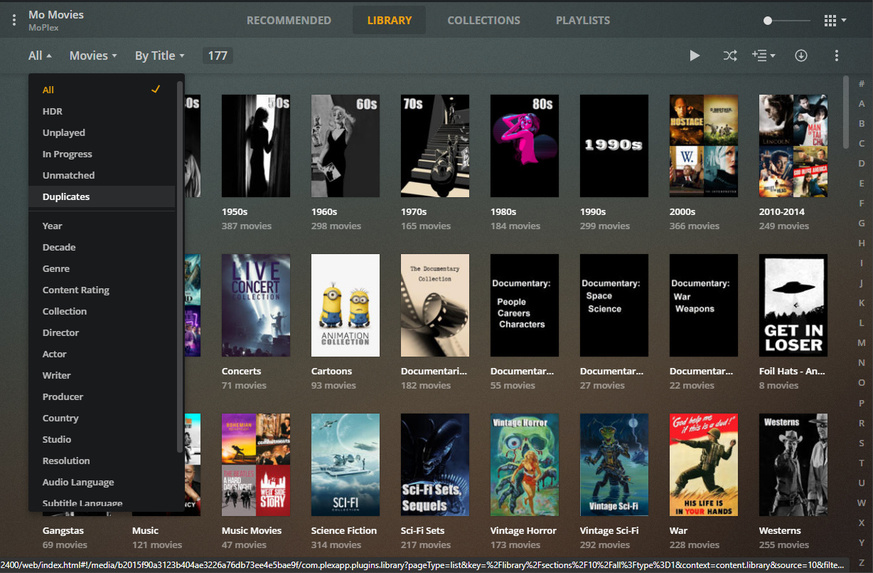The image size is (873, 573).
Task: Select the All filter option
Action: pos(102,90)
